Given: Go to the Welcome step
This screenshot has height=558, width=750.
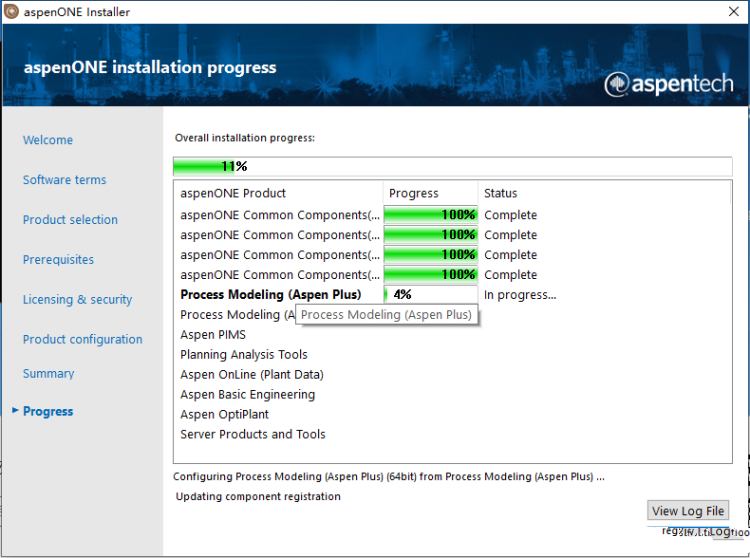Looking at the screenshot, I should pos(48,140).
